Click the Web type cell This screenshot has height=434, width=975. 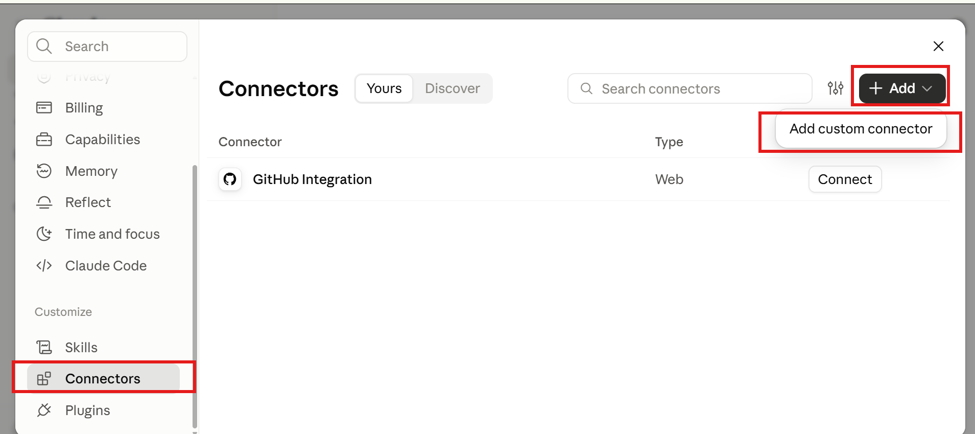(669, 180)
